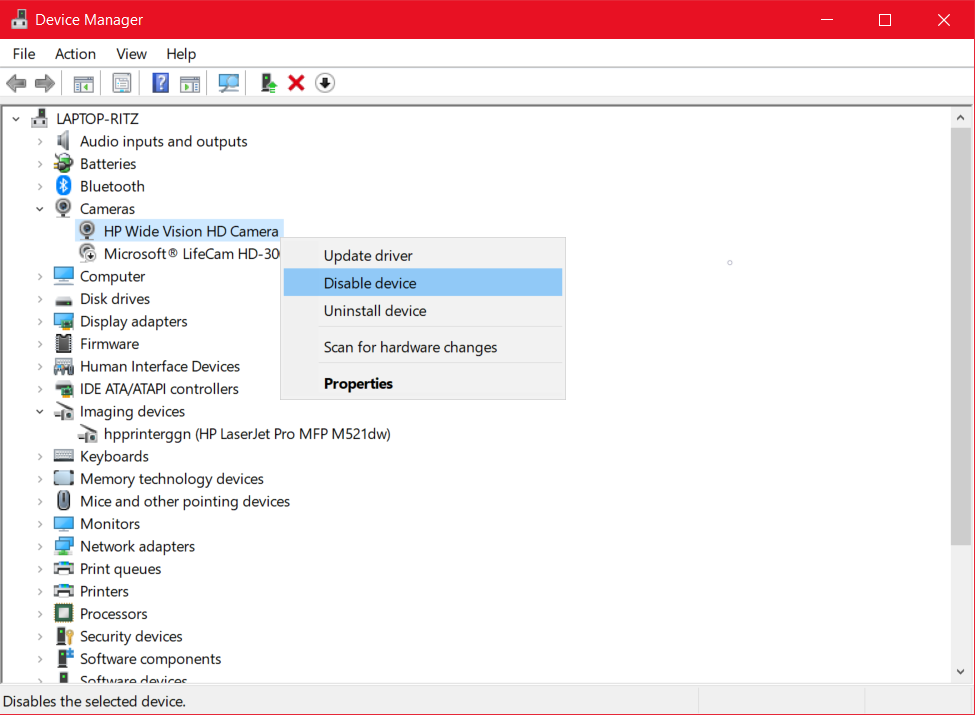975x715 pixels.
Task: Click the scrollbar down arrow in the device tree
Action: [961, 671]
